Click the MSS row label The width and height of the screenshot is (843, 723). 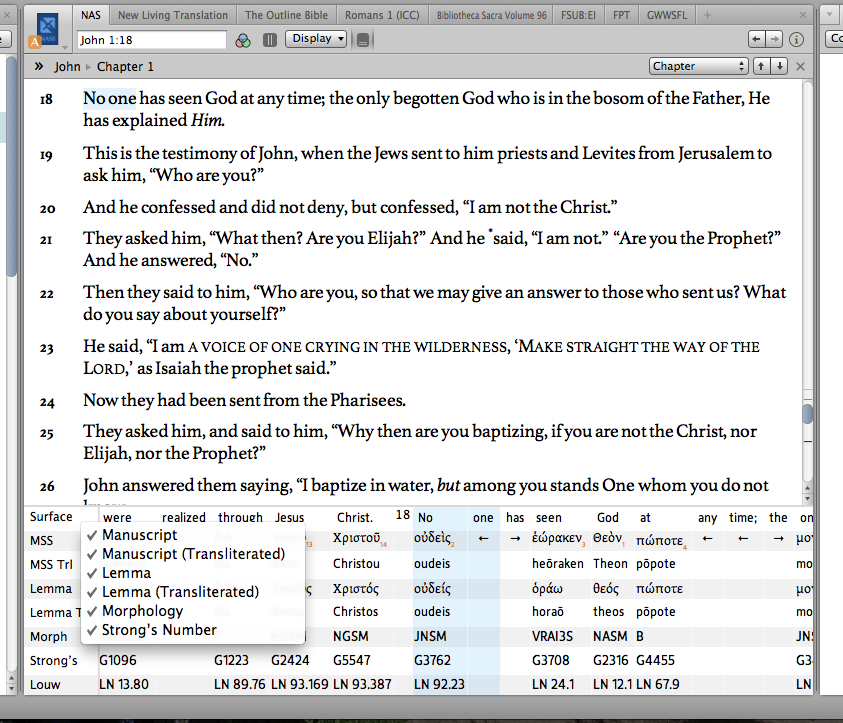[41, 541]
